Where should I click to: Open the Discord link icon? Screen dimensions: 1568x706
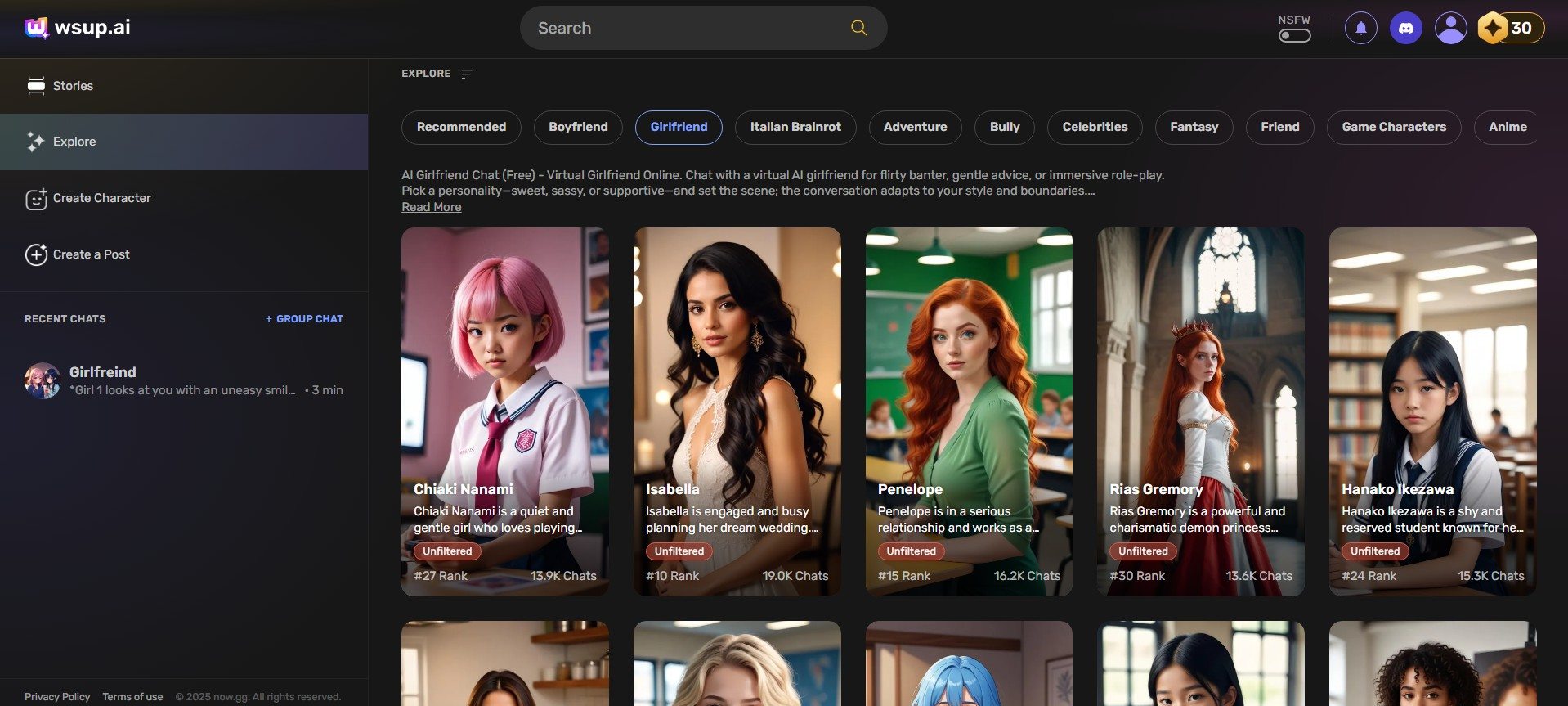(1405, 29)
